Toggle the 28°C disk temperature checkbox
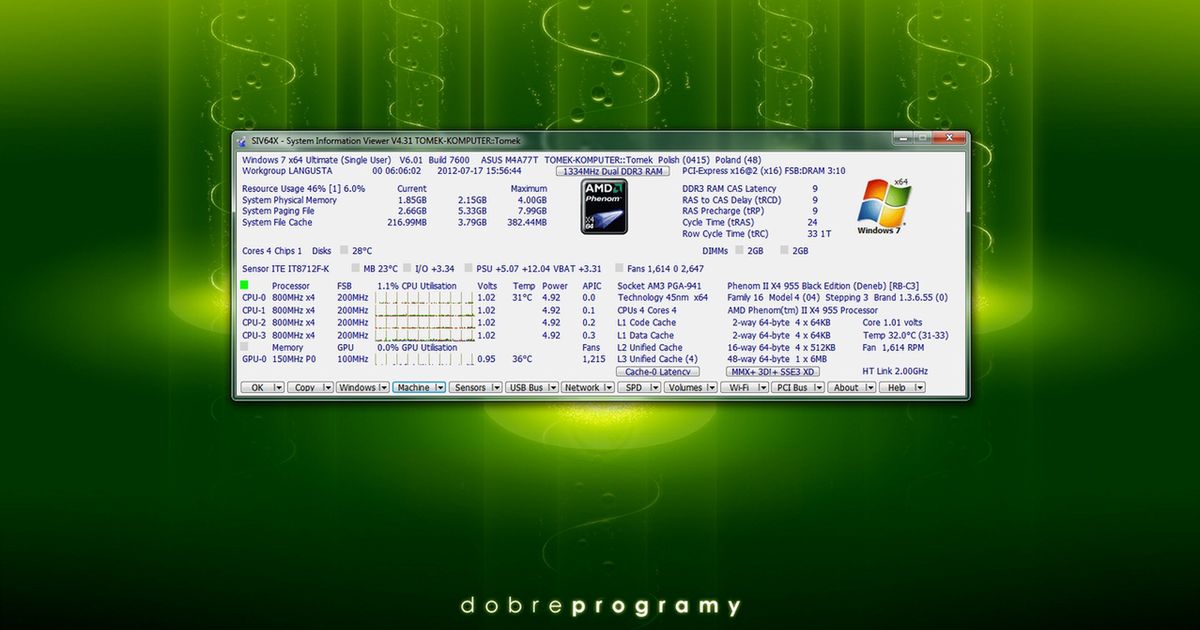Viewport: 1200px width, 630px height. click(342, 250)
